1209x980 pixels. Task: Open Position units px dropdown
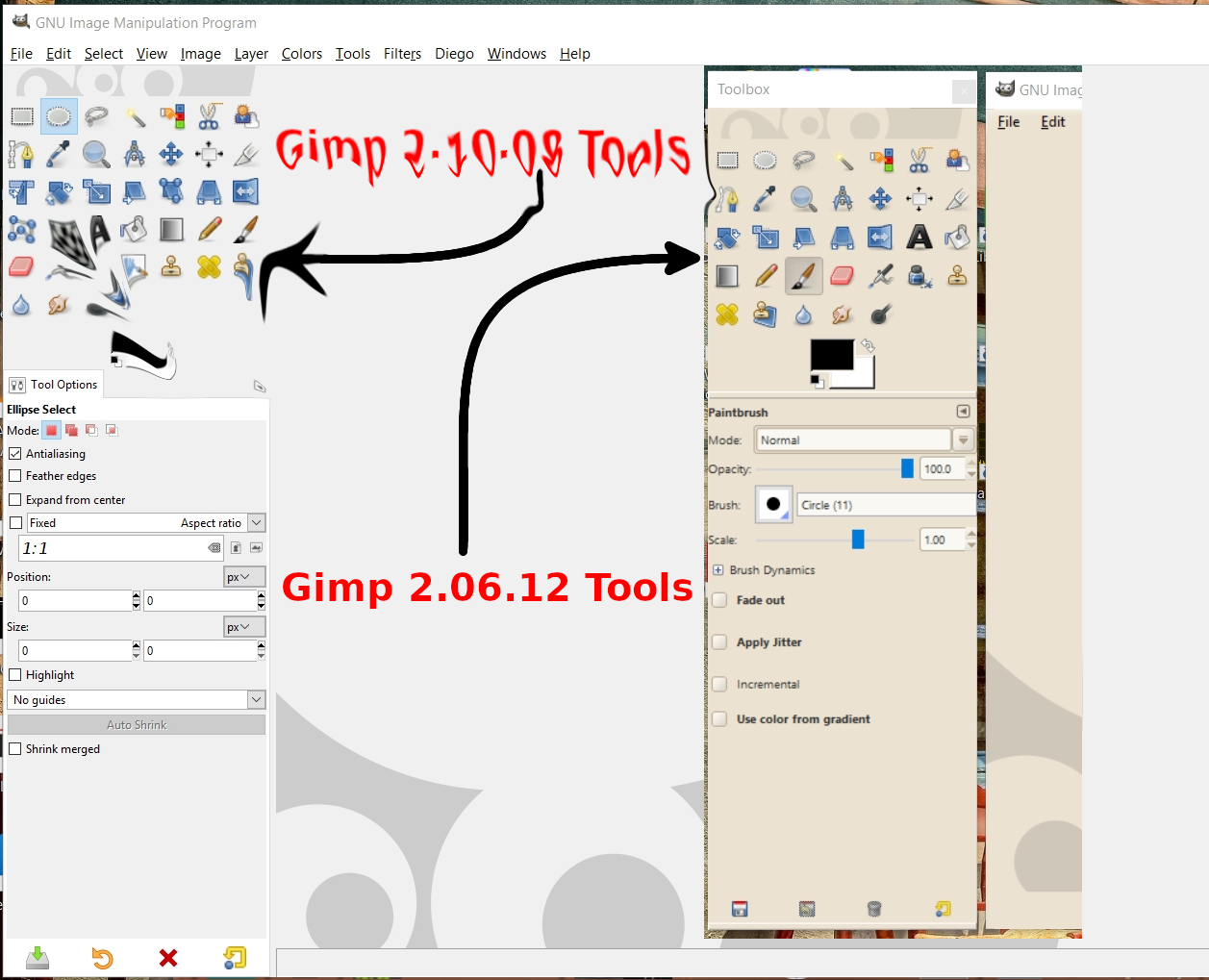(x=244, y=576)
